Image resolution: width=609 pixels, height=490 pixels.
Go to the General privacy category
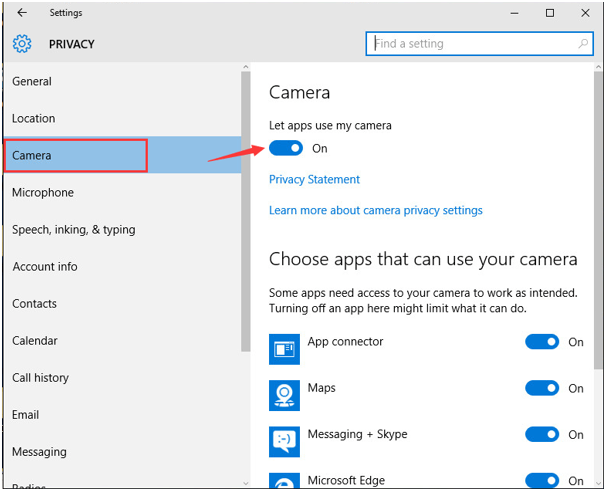pyautogui.click(x=32, y=81)
